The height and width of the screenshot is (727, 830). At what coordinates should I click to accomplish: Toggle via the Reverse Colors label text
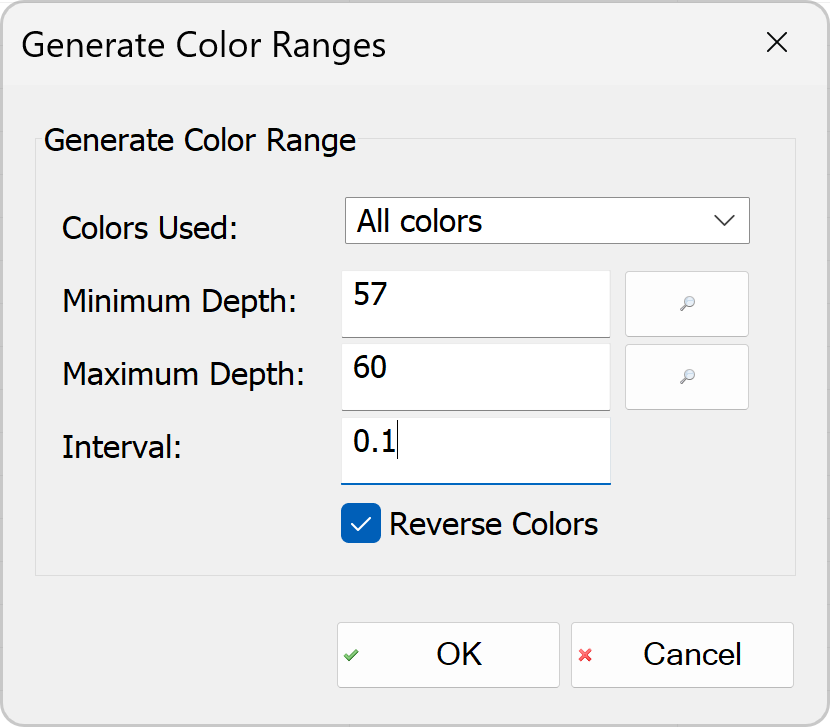[493, 524]
